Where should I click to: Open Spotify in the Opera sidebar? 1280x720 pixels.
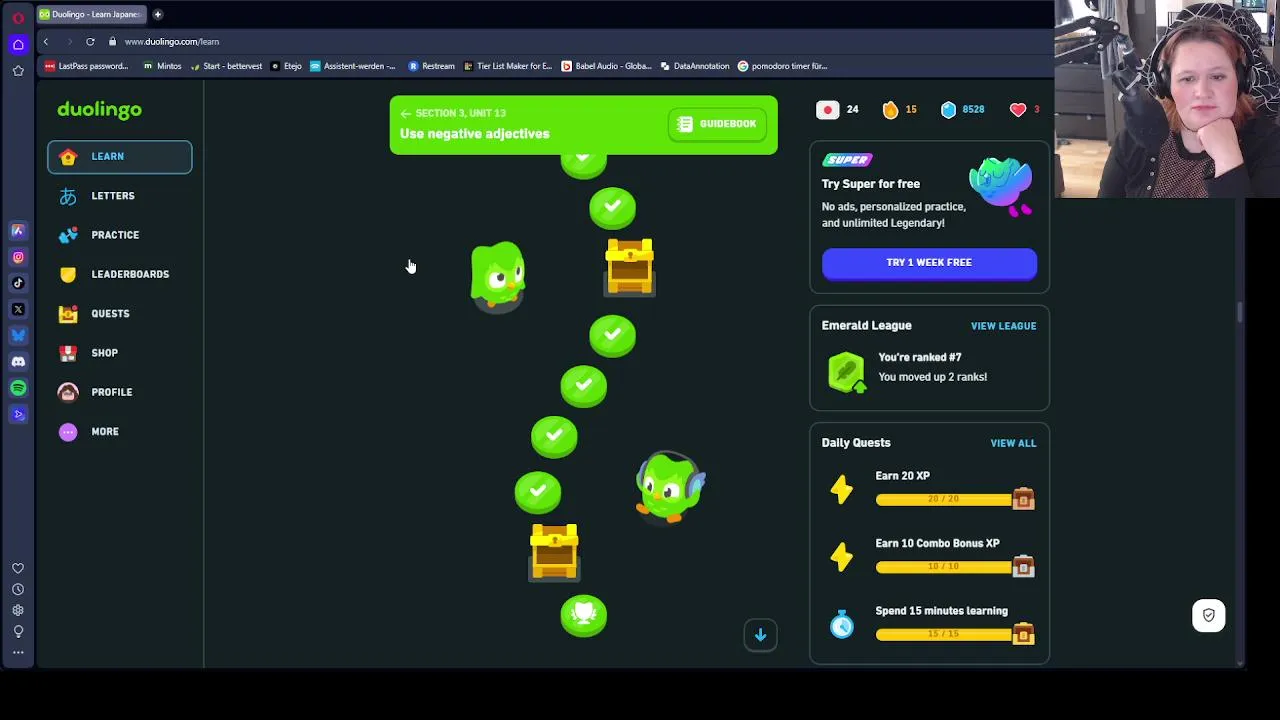pos(18,388)
